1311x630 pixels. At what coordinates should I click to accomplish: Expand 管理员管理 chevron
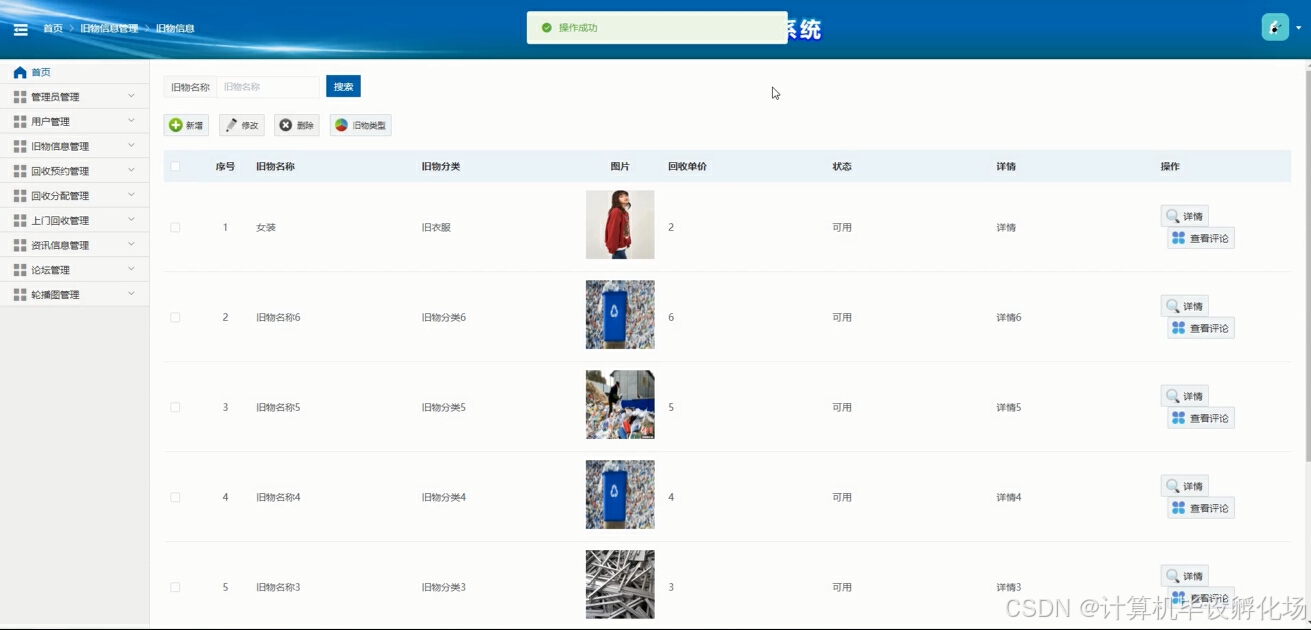coord(131,96)
